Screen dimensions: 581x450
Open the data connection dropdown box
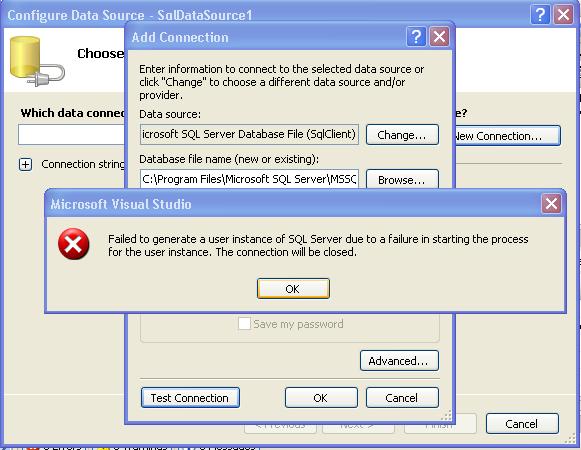71,135
